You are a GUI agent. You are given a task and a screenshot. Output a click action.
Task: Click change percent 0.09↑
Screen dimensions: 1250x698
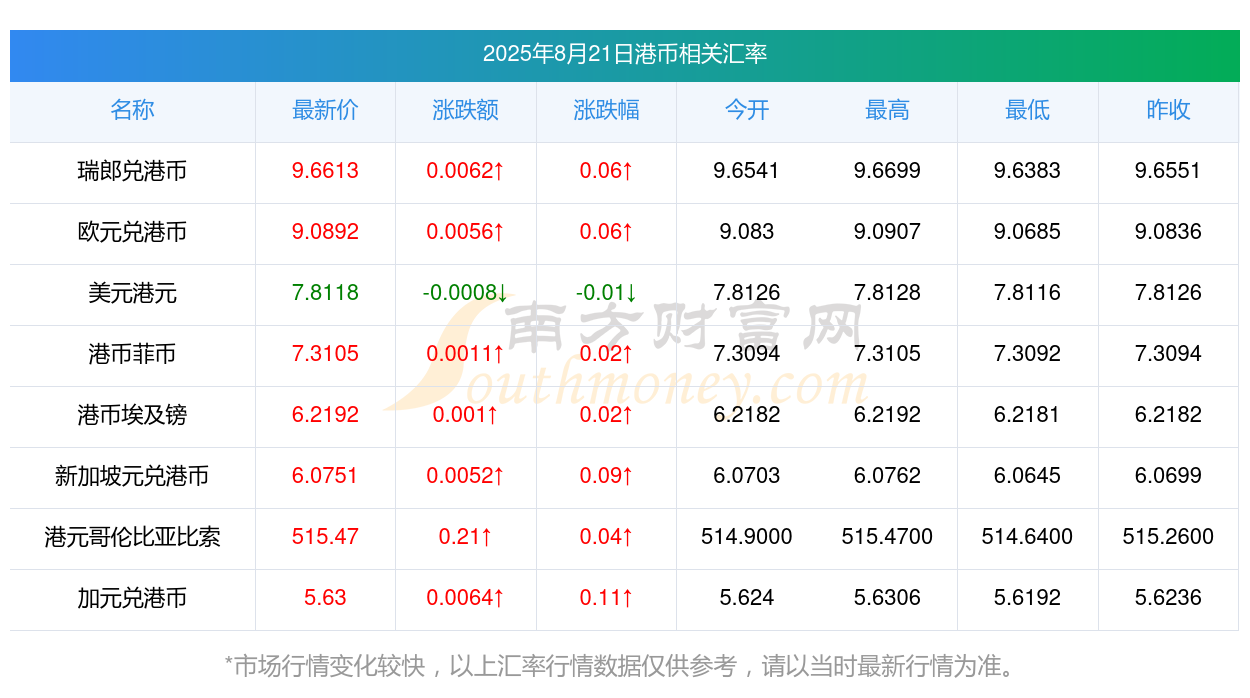click(x=606, y=476)
